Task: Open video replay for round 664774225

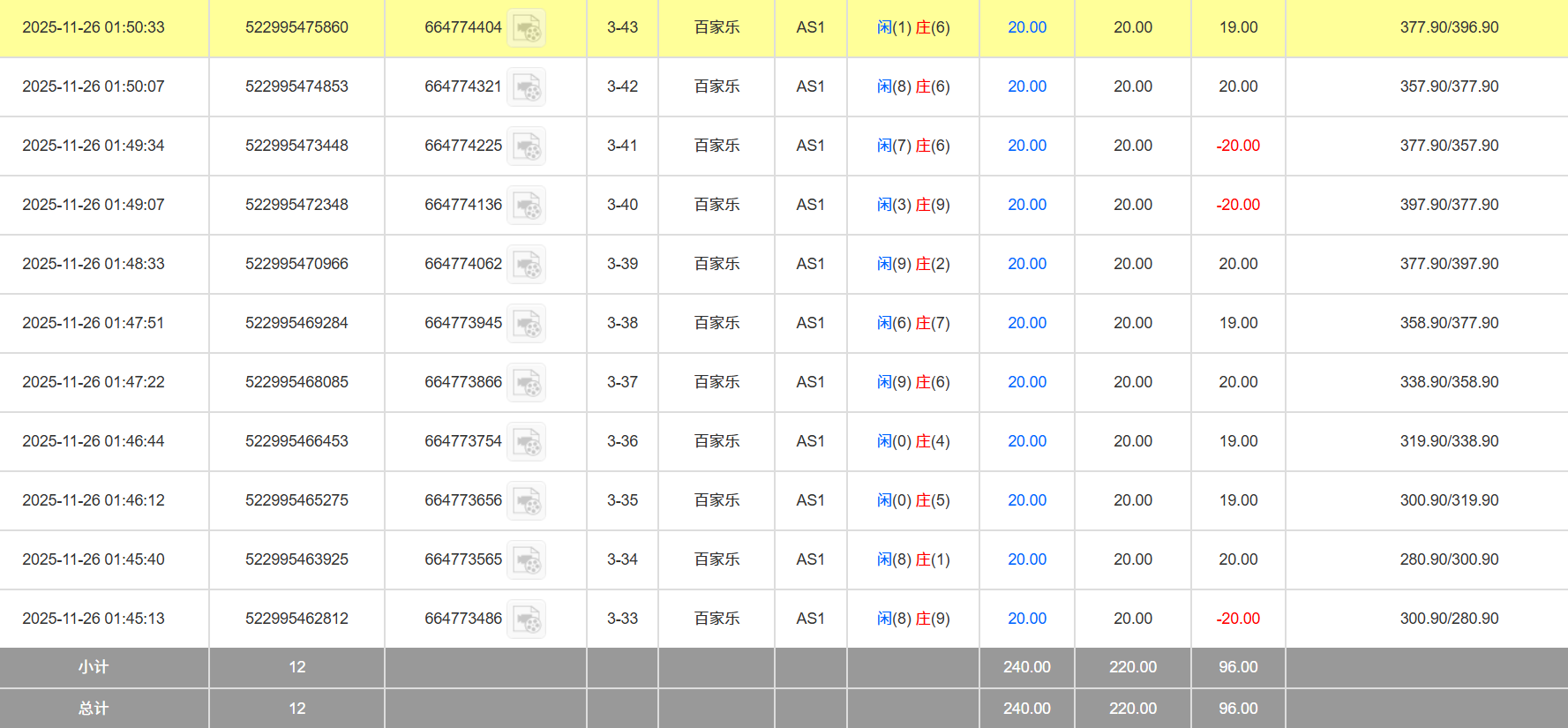Action: coord(527,146)
